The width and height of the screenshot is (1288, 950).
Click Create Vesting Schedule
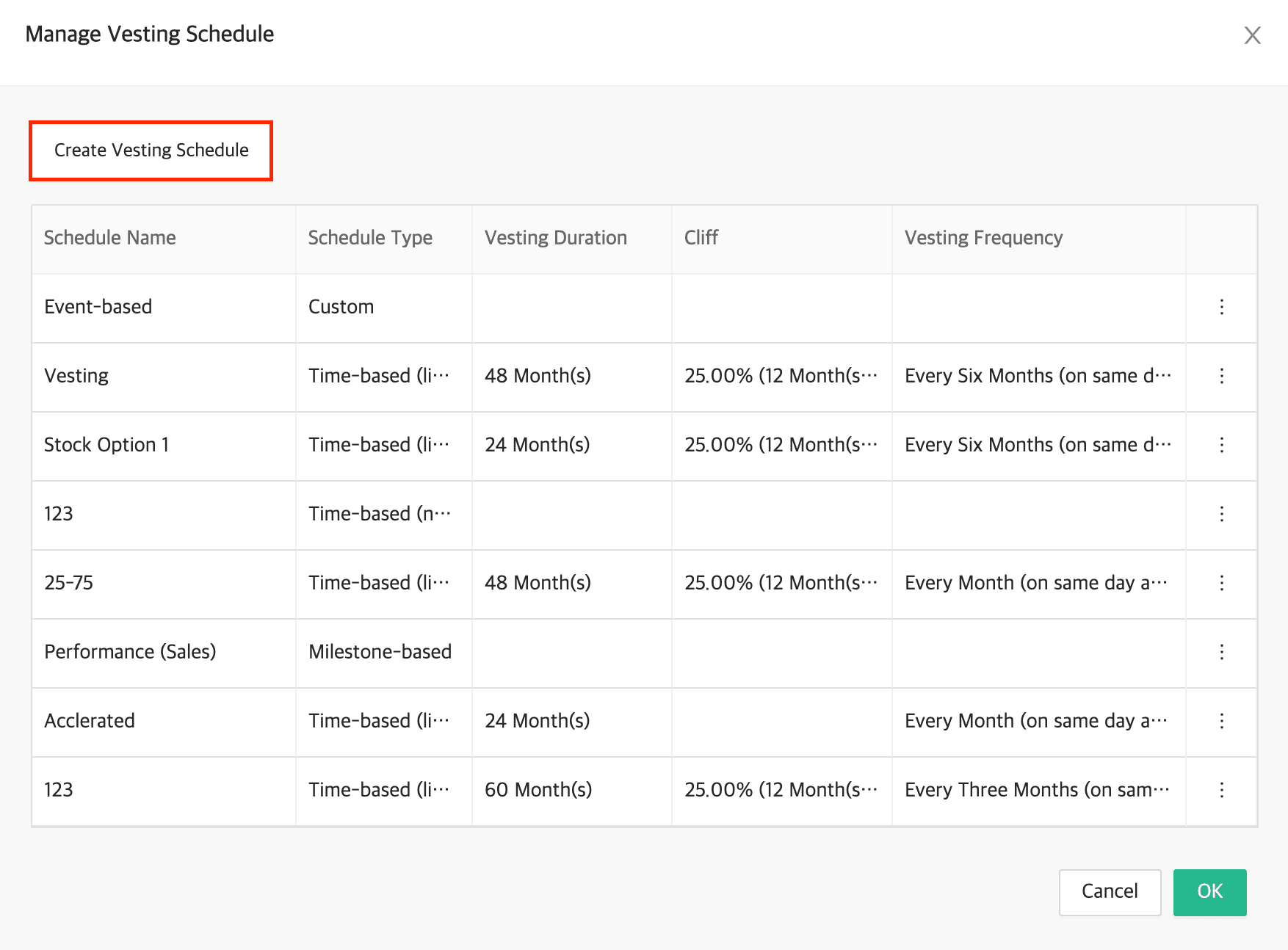(151, 150)
